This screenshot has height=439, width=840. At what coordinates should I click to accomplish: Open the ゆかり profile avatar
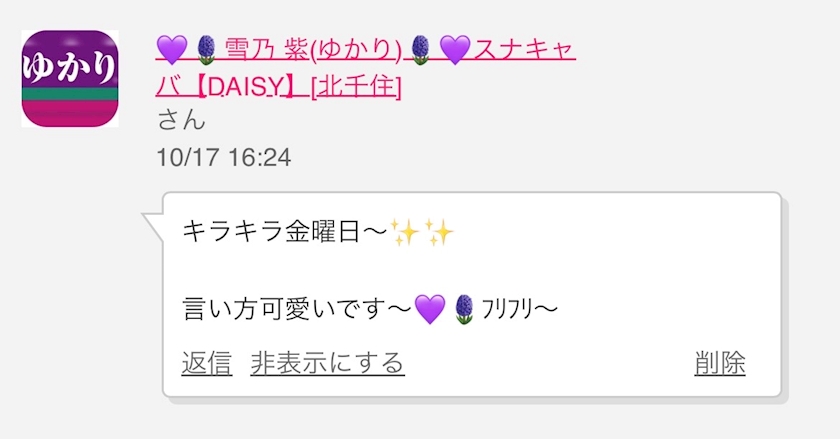70,79
